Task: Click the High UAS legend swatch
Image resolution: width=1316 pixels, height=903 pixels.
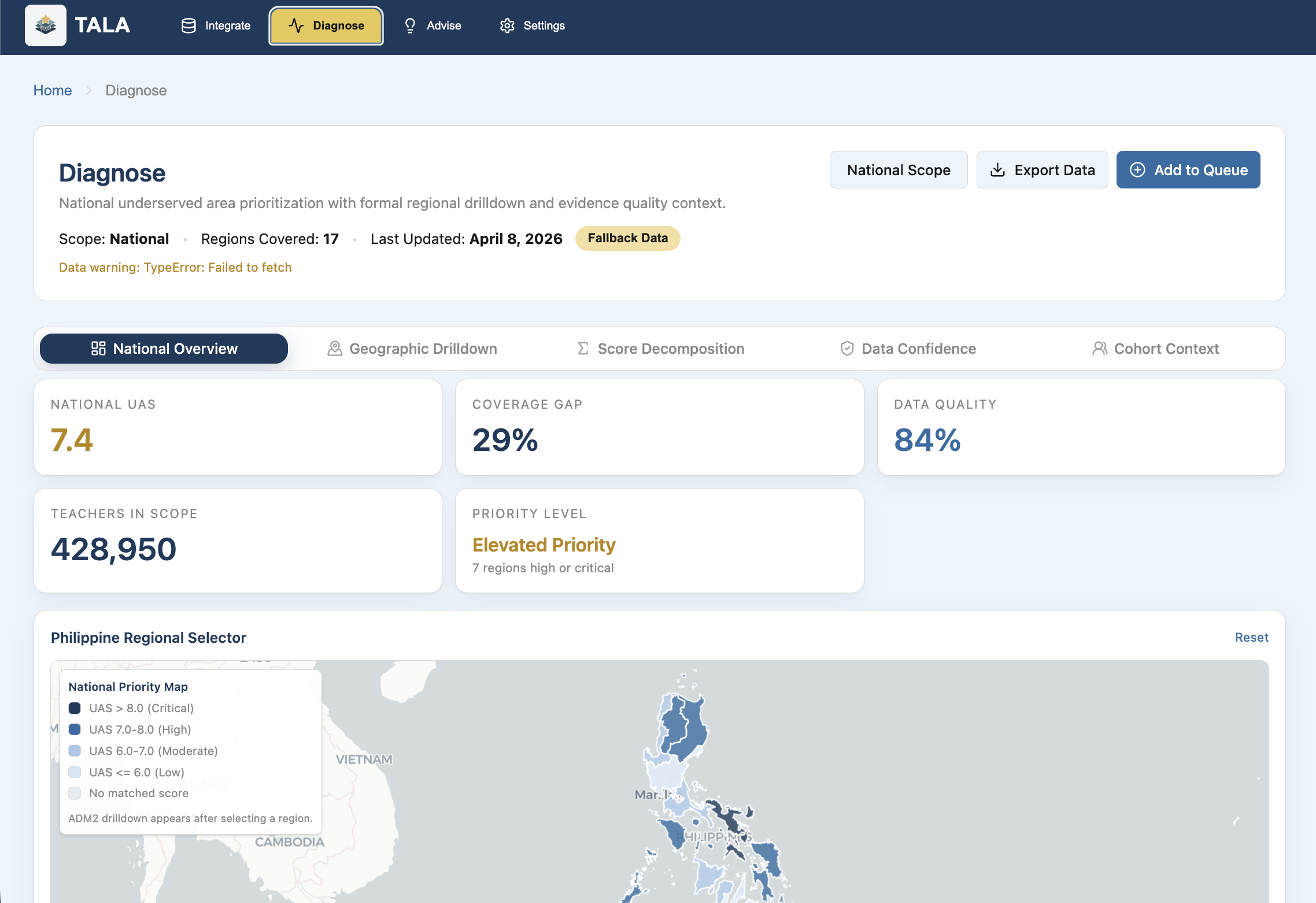Action: (75, 730)
